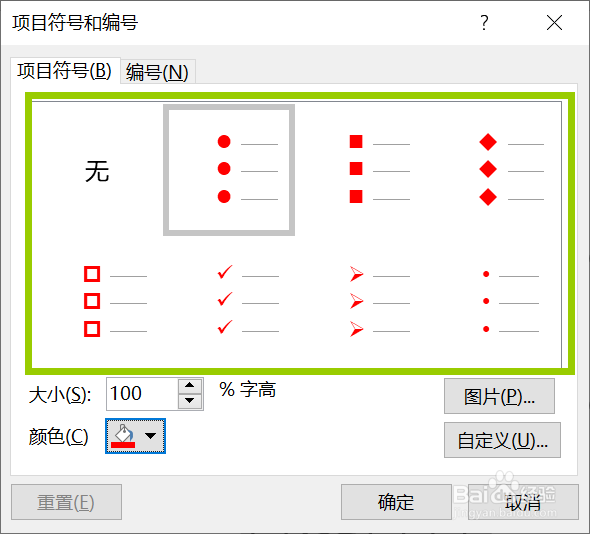Close the 项目符号和编号 dialog
The image size is (590, 534).
pos(554,23)
